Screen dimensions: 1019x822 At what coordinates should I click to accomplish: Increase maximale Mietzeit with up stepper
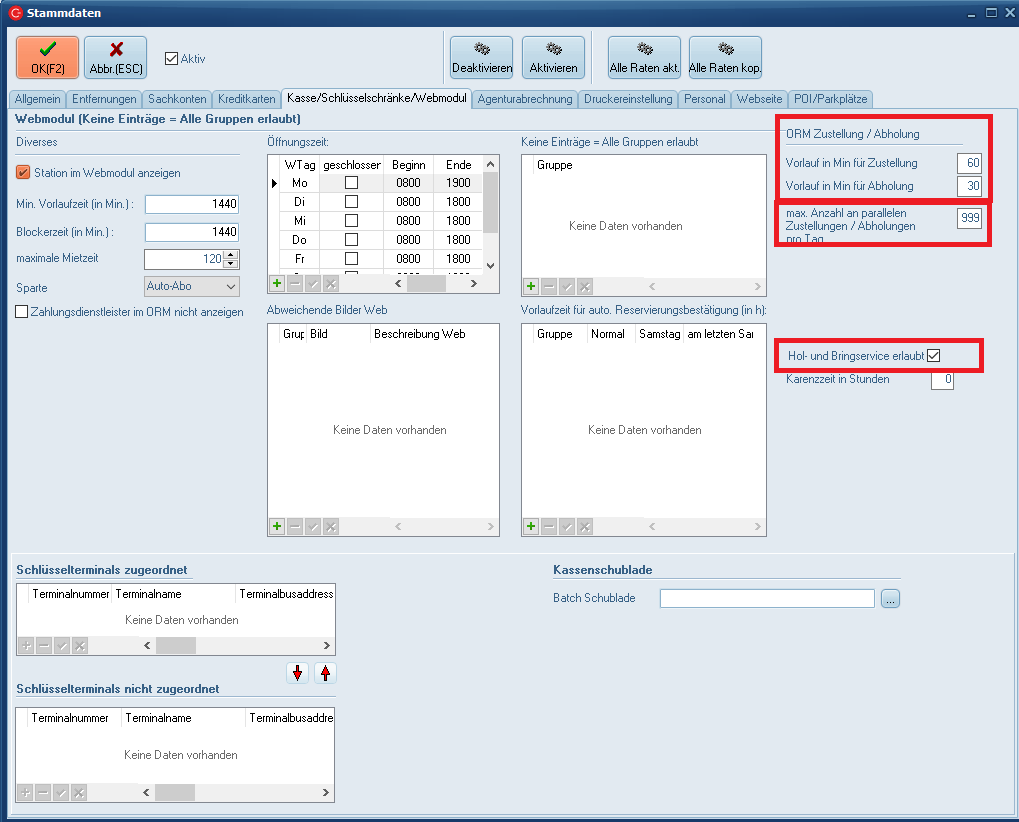232,255
